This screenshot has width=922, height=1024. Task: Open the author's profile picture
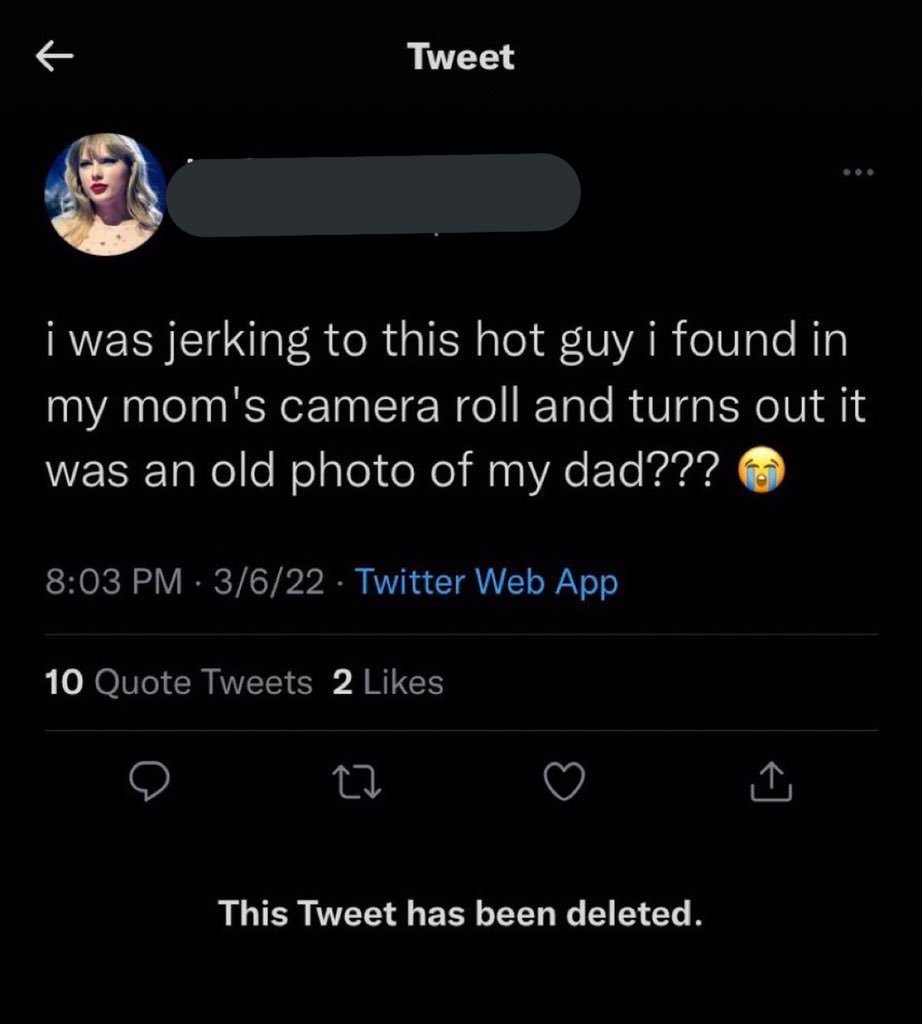click(x=105, y=193)
